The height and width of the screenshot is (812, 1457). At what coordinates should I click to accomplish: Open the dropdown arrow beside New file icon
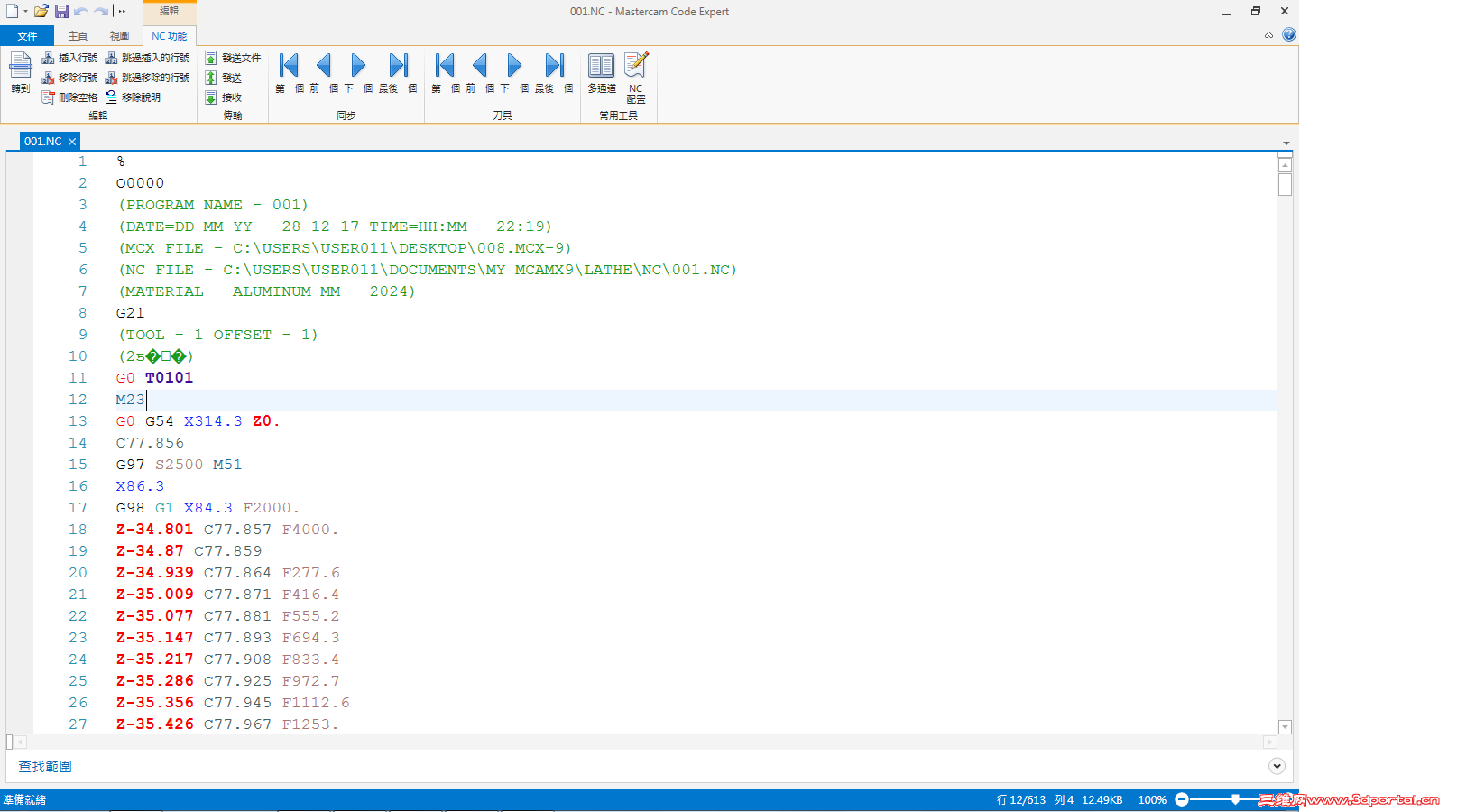25,12
